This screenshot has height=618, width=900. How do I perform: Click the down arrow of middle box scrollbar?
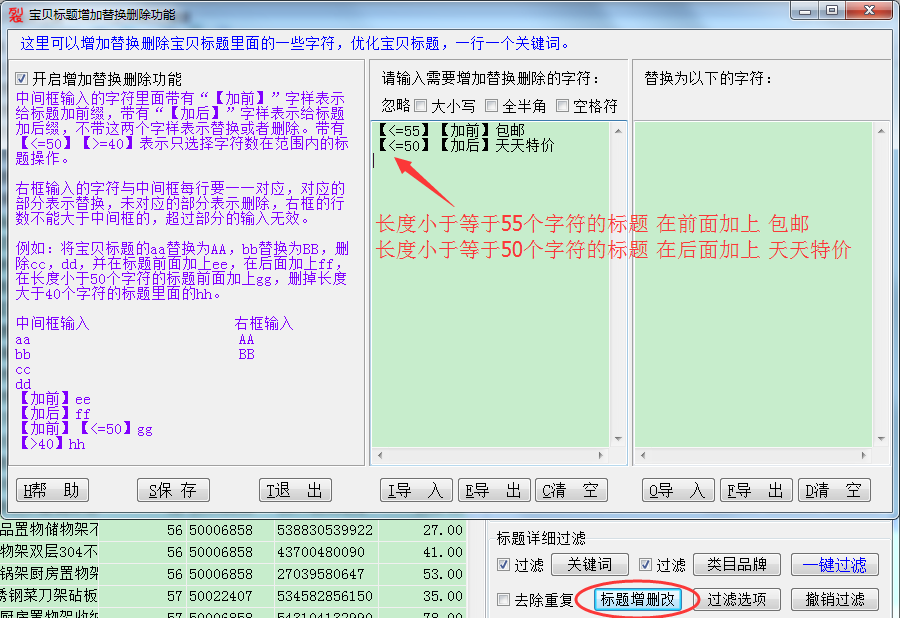620,456
